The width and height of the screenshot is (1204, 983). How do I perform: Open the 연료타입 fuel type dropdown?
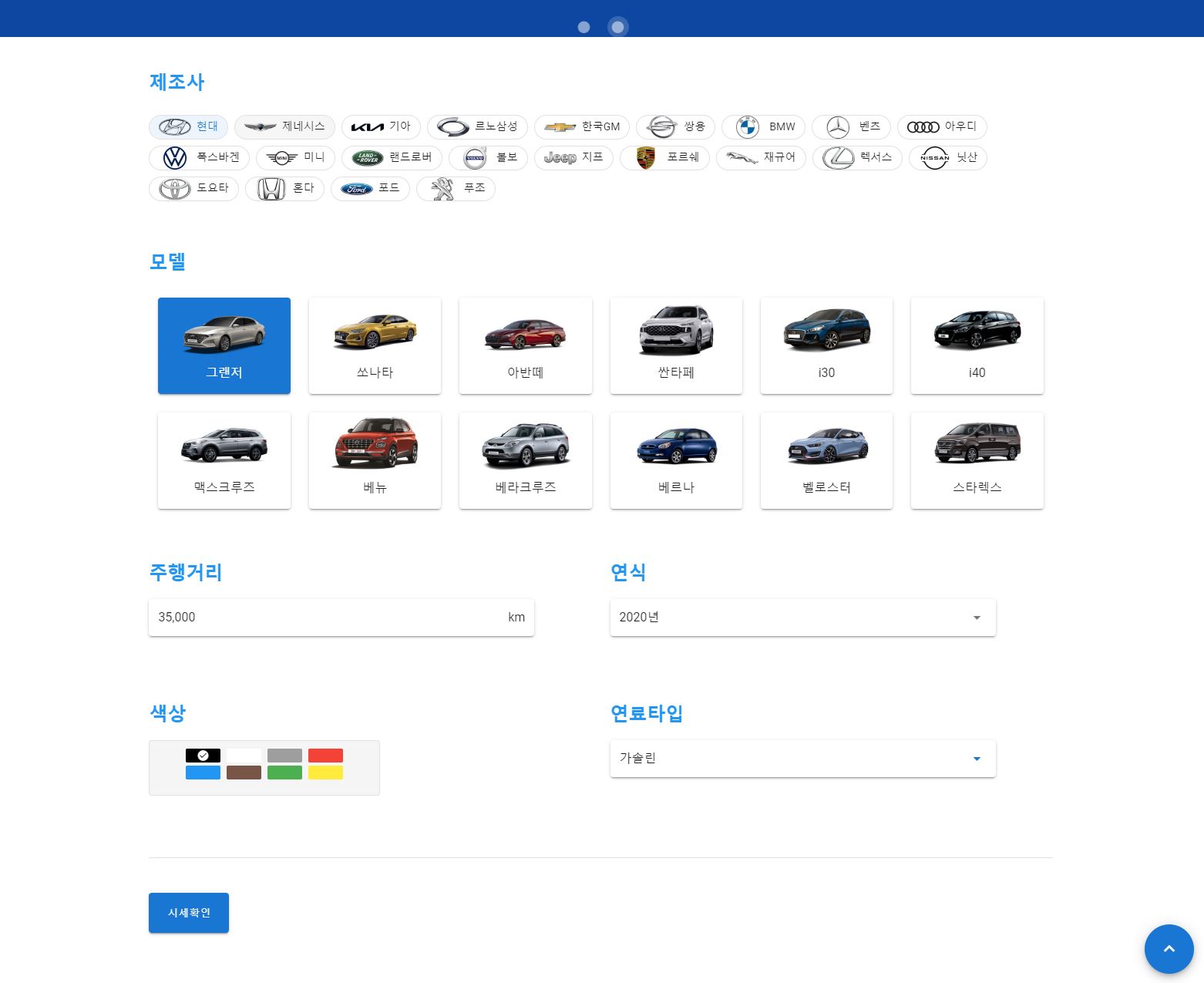pos(802,758)
